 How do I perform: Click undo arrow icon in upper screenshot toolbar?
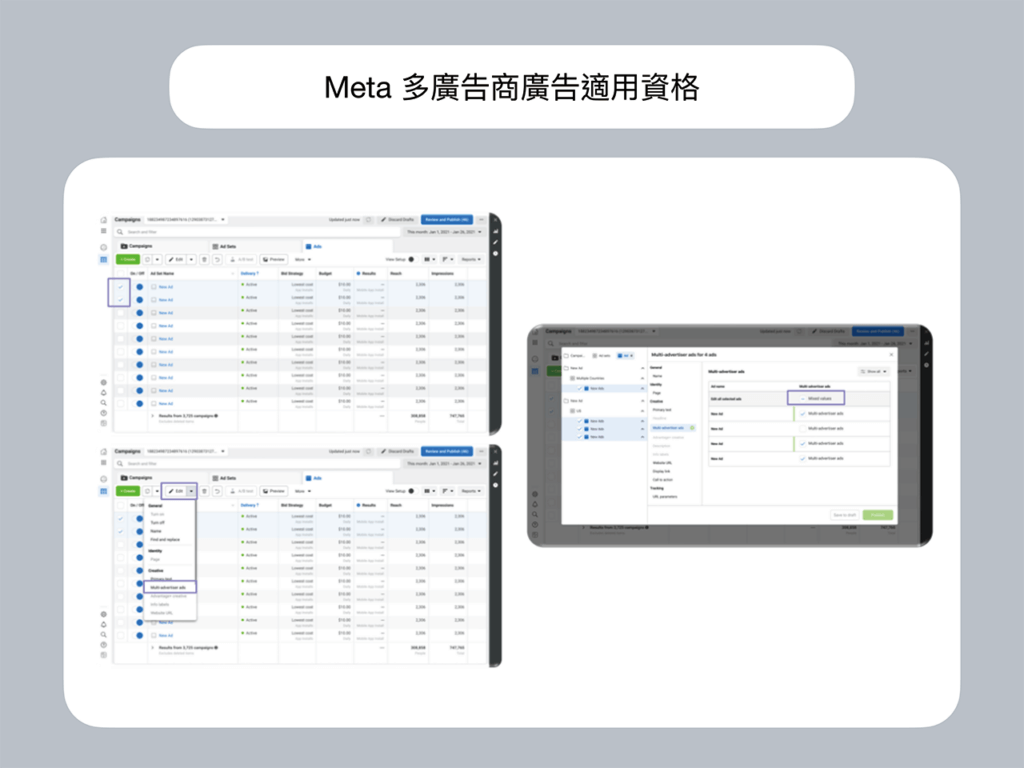coord(217,259)
